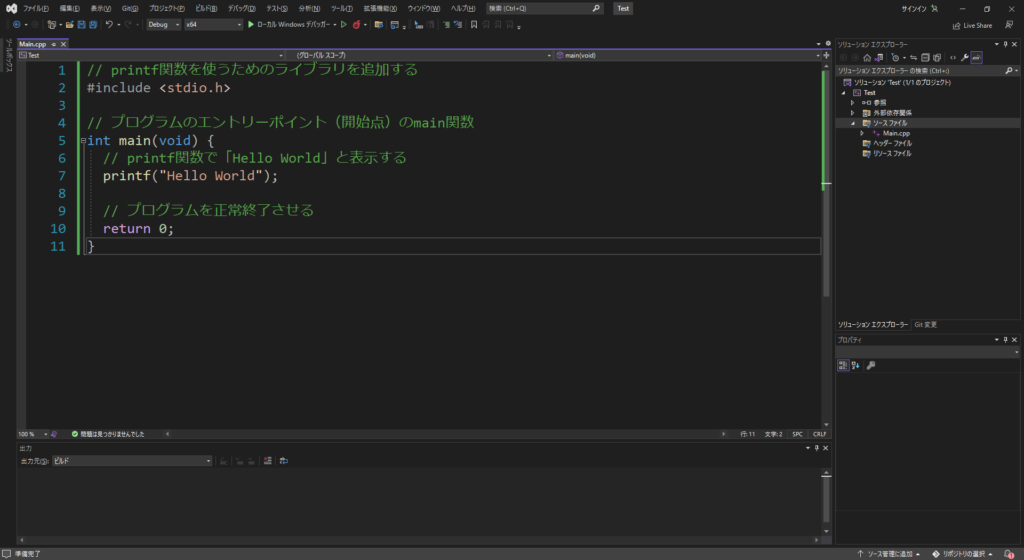Viewport: 1024px width, 560px height.
Task: Click サインイン to sign in
Action: point(913,8)
